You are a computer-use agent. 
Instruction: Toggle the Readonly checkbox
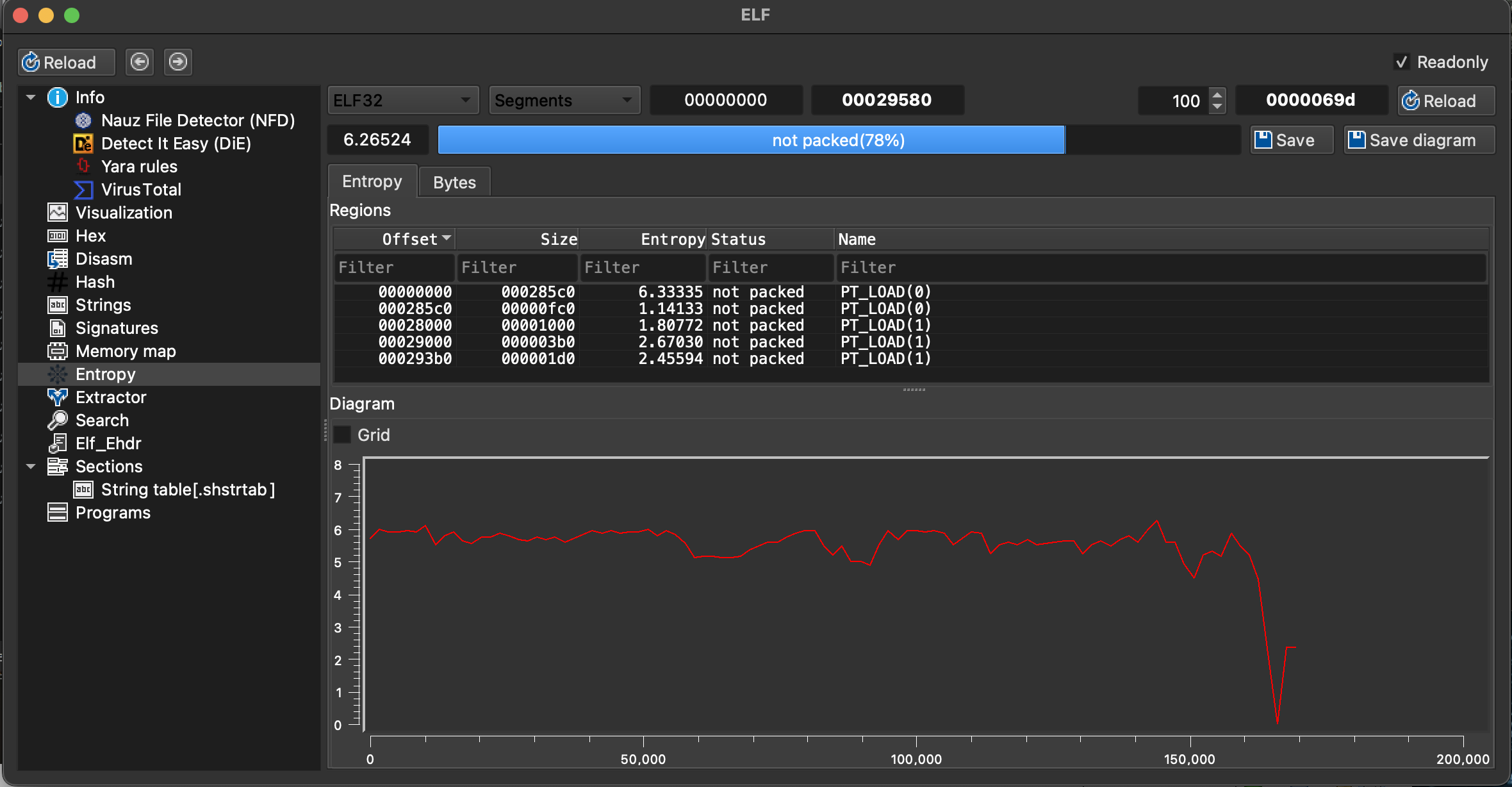click(x=1402, y=62)
